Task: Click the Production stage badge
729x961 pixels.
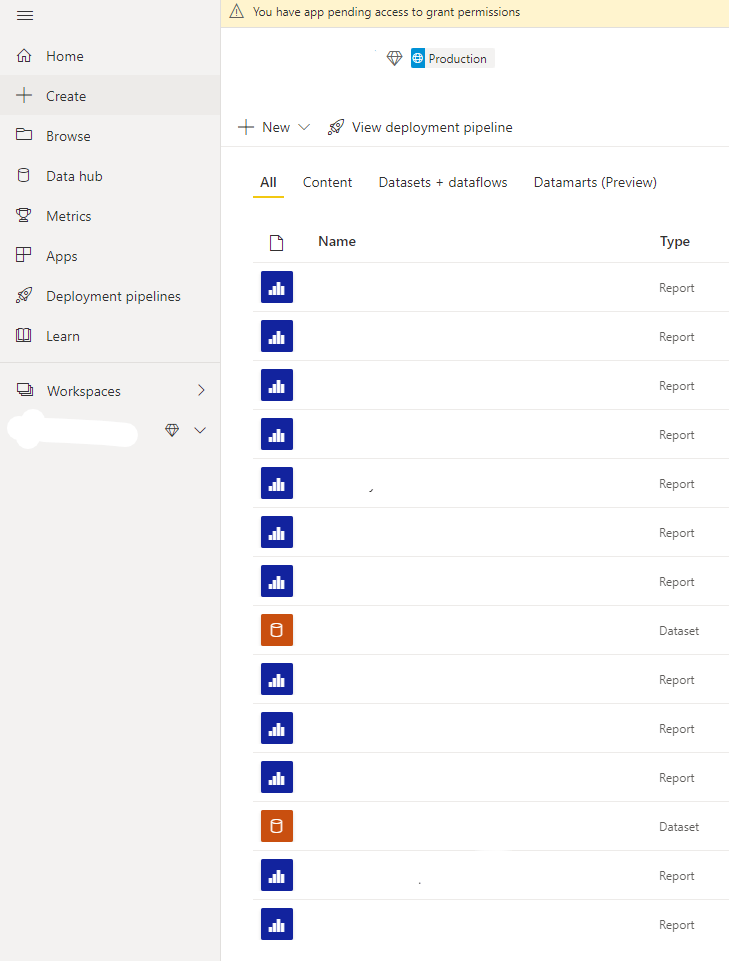Action: [x=451, y=58]
